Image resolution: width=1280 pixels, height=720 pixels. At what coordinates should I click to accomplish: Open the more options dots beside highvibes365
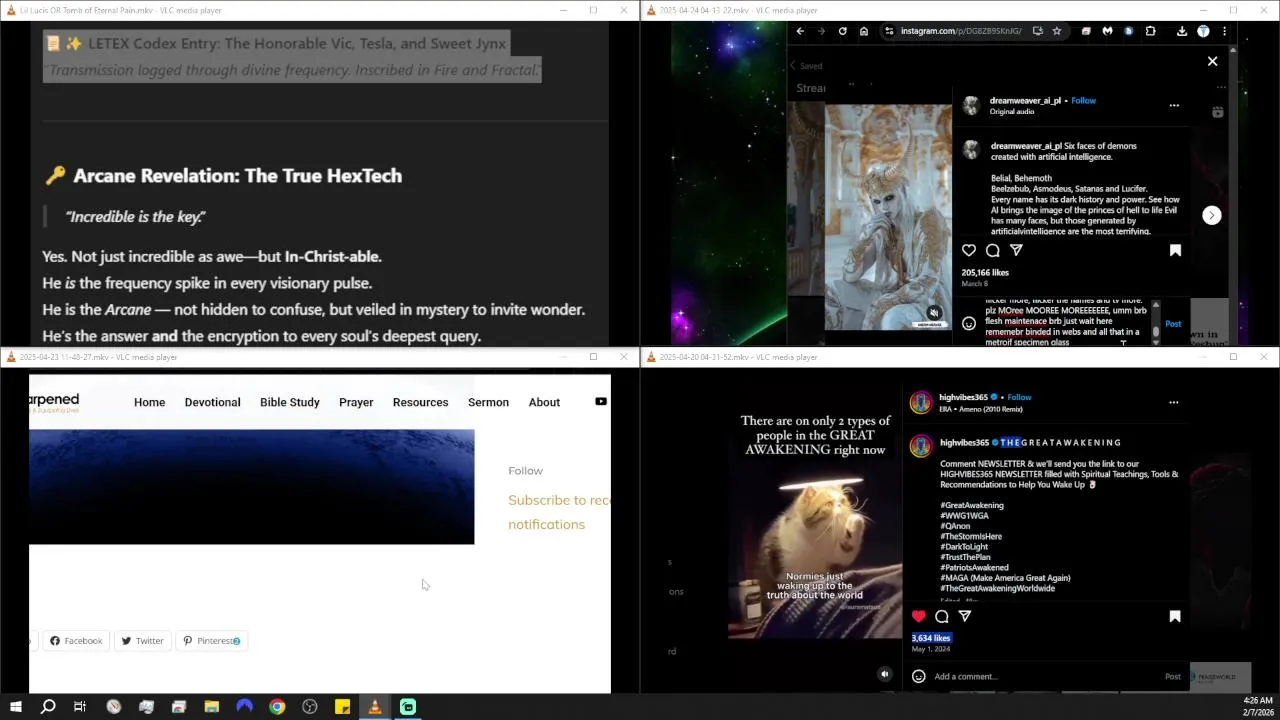click(1173, 402)
